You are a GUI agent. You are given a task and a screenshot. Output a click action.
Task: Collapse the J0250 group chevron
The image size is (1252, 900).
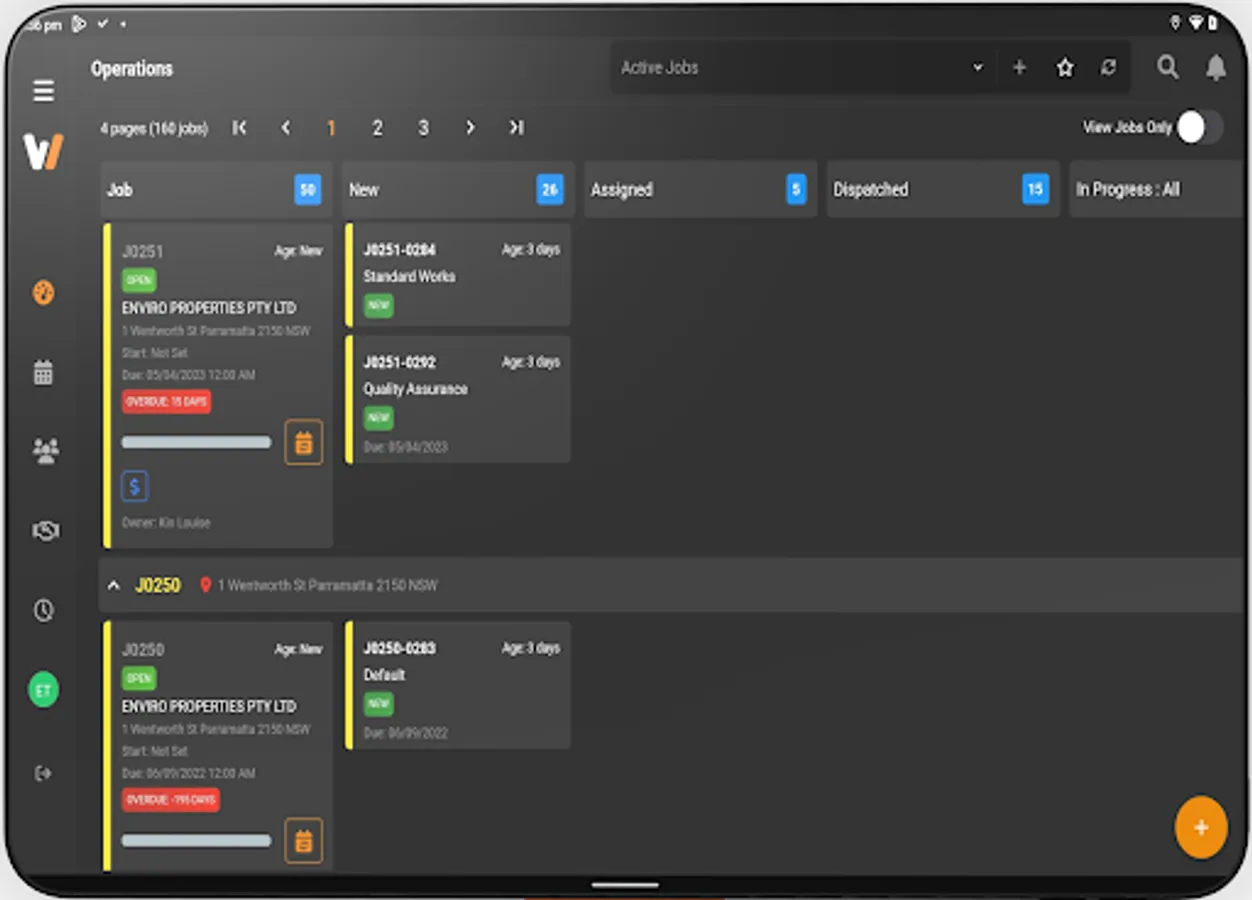pyautogui.click(x=114, y=585)
